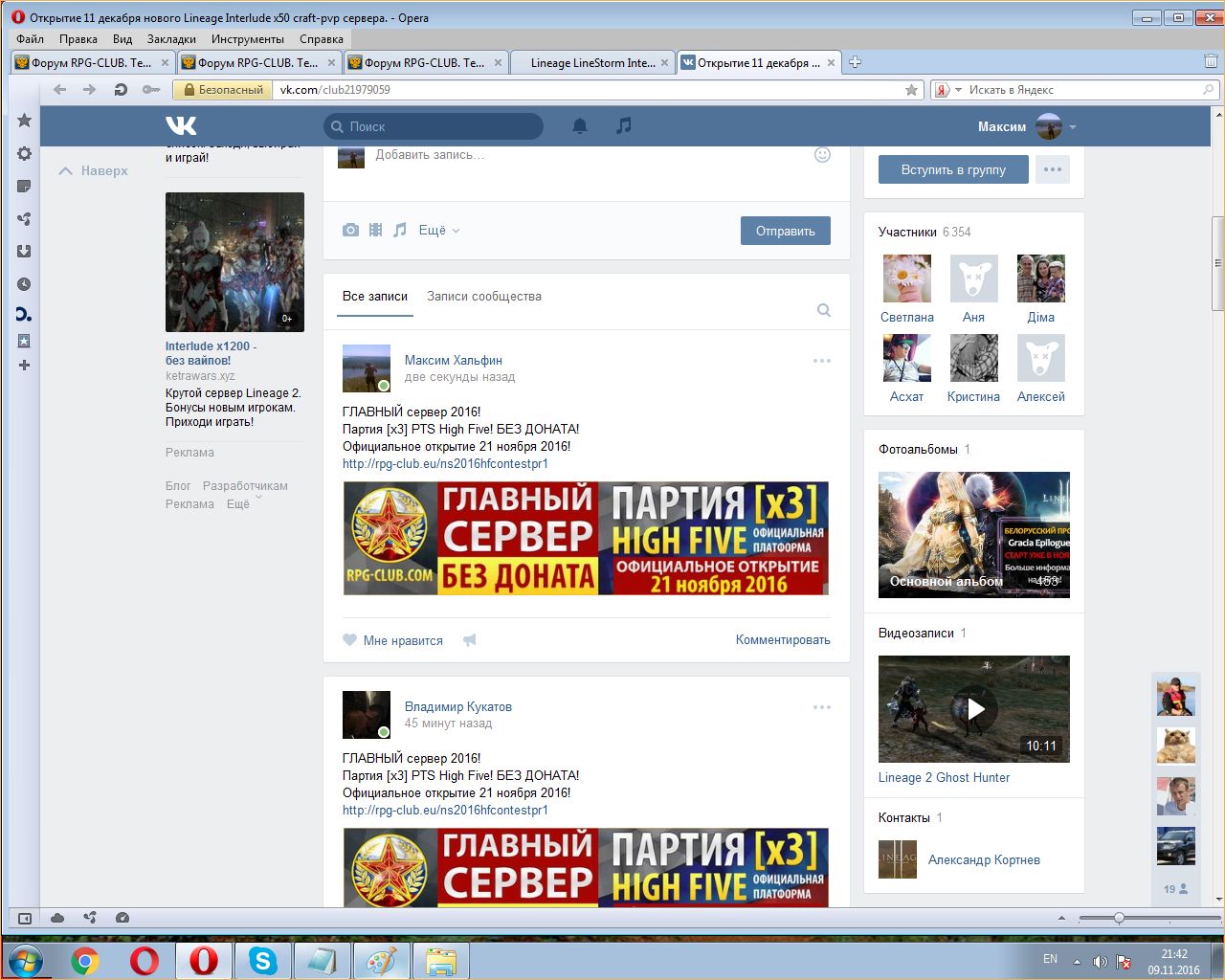The width and height of the screenshot is (1225, 980).
Task: Adjust the Opera zoom slider handle
Action: point(1119,918)
